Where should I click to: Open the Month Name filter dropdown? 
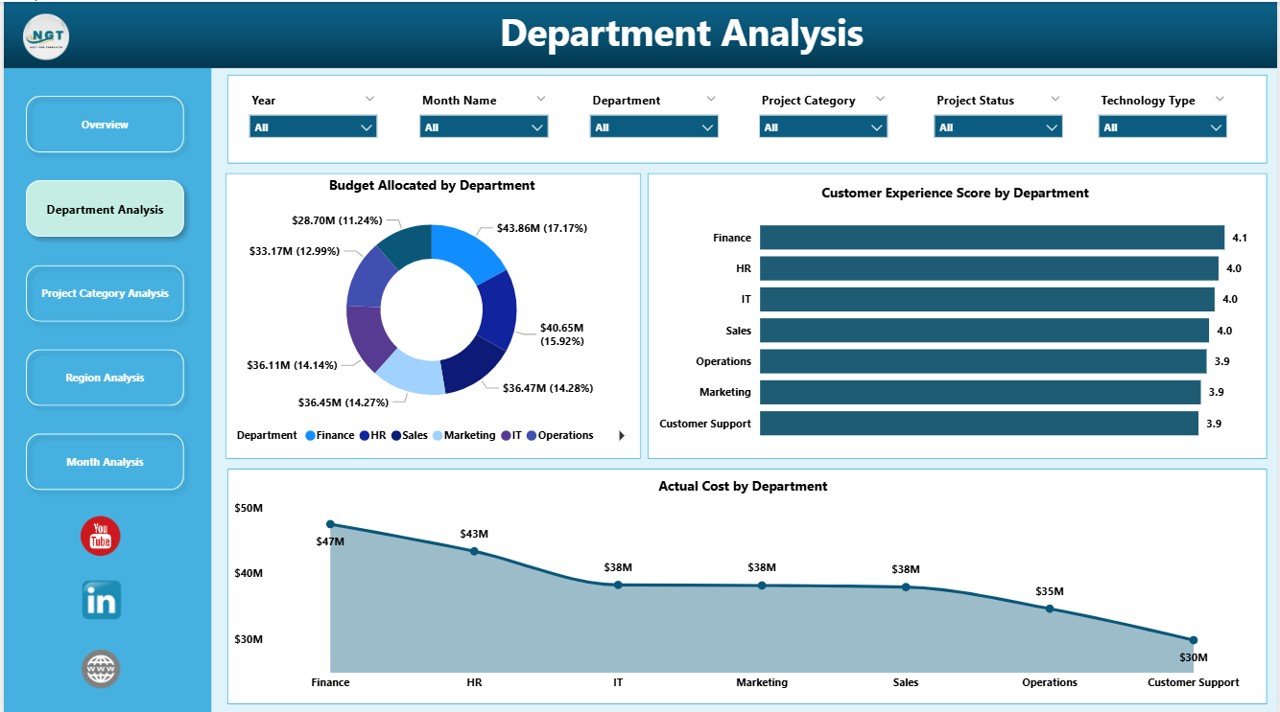point(536,127)
